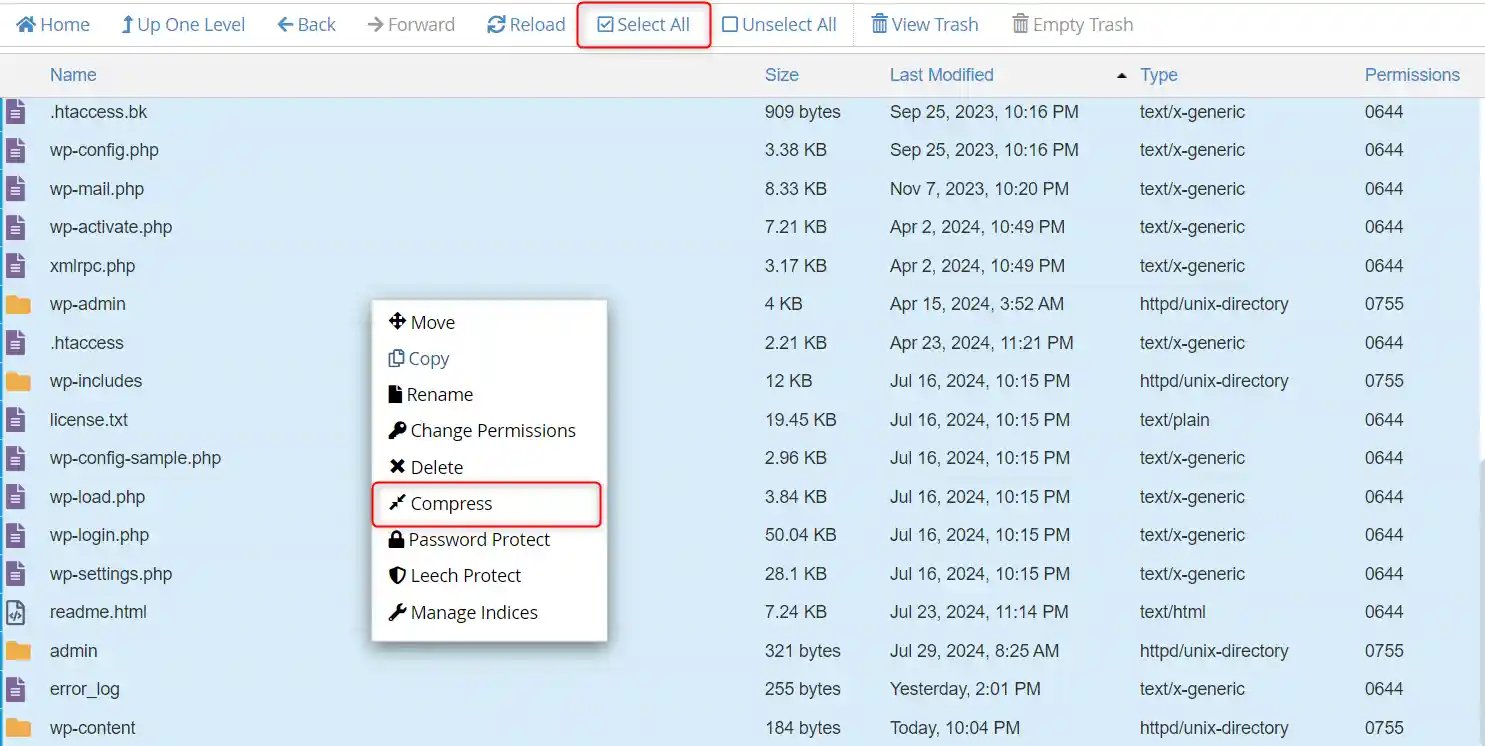Select the wp-includes folder name
This screenshot has width=1485, height=746.
point(96,381)
